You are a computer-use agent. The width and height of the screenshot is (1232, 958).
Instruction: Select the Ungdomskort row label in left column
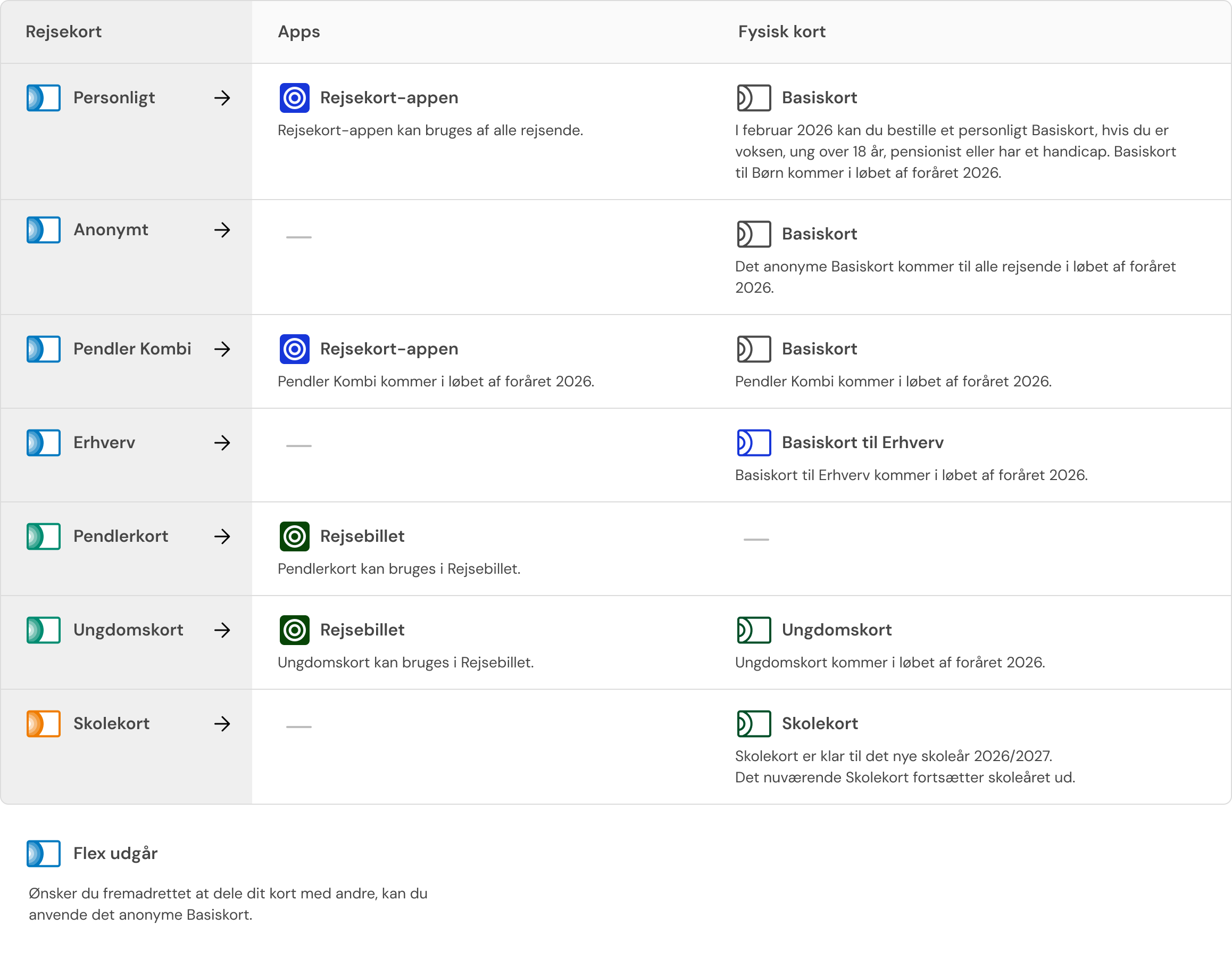click(x=128, y=630)
